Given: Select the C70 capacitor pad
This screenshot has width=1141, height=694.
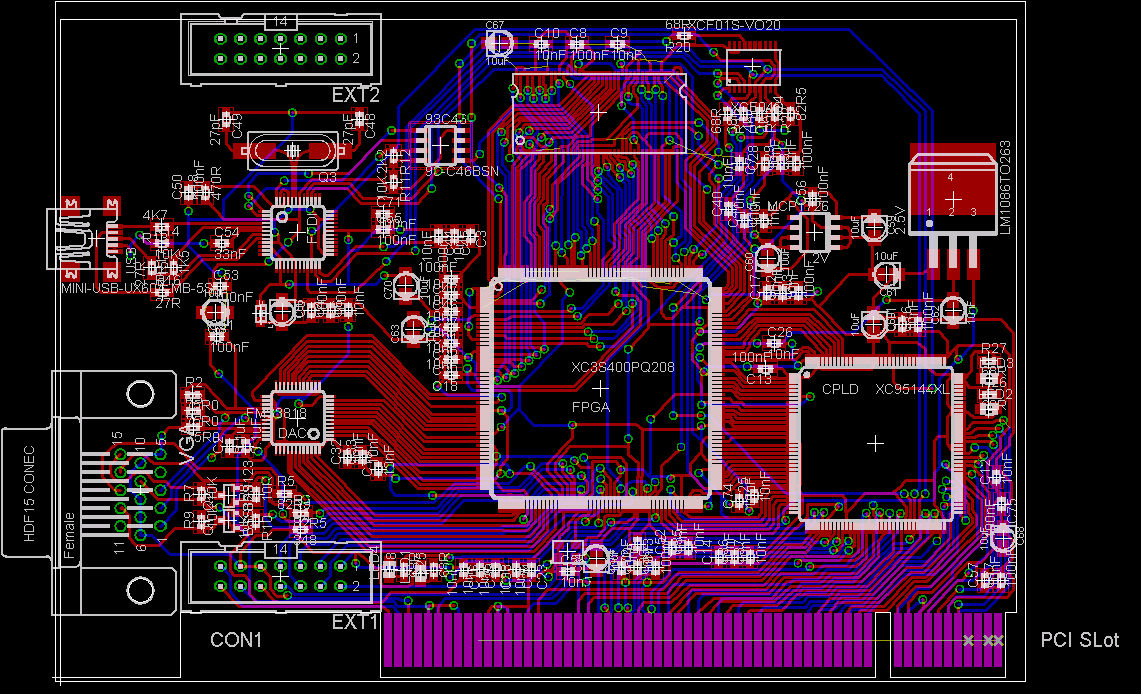Looking at the screenshot, I should point(406,285).
